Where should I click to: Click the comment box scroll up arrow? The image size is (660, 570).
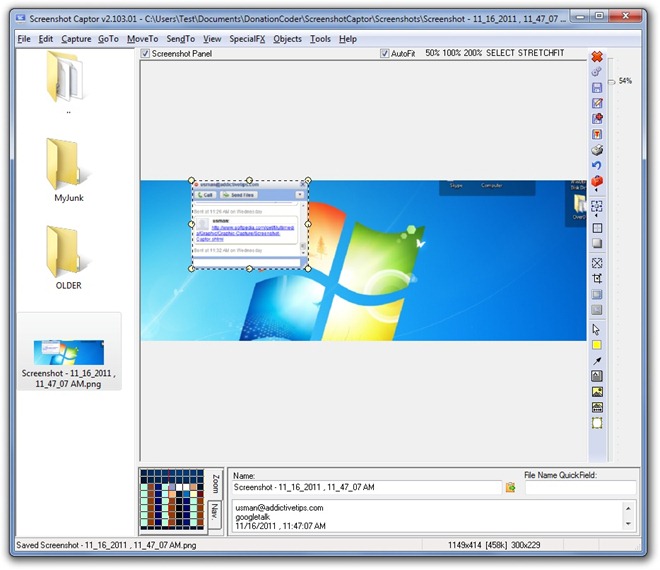628,509
